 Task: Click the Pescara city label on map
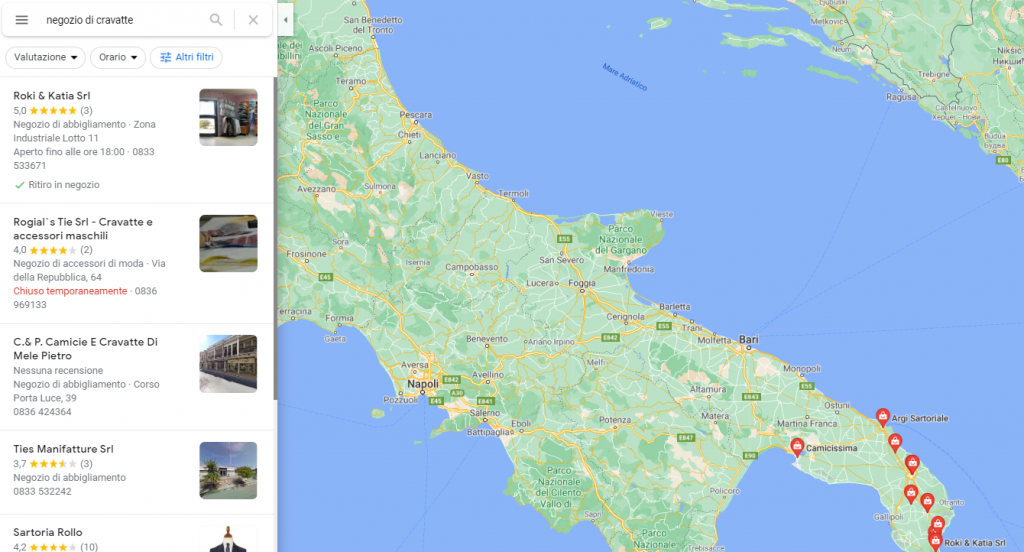pyautogui.click(x=415, y=114)
